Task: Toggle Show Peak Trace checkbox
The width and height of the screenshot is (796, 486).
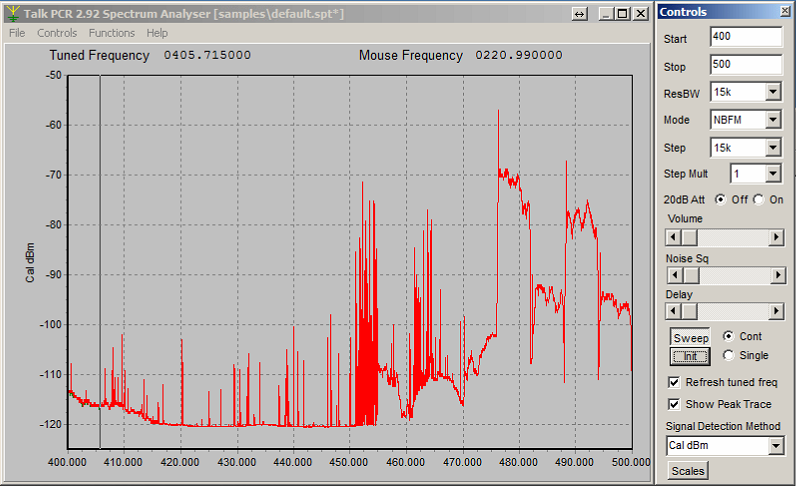Action: coord(674,404)
